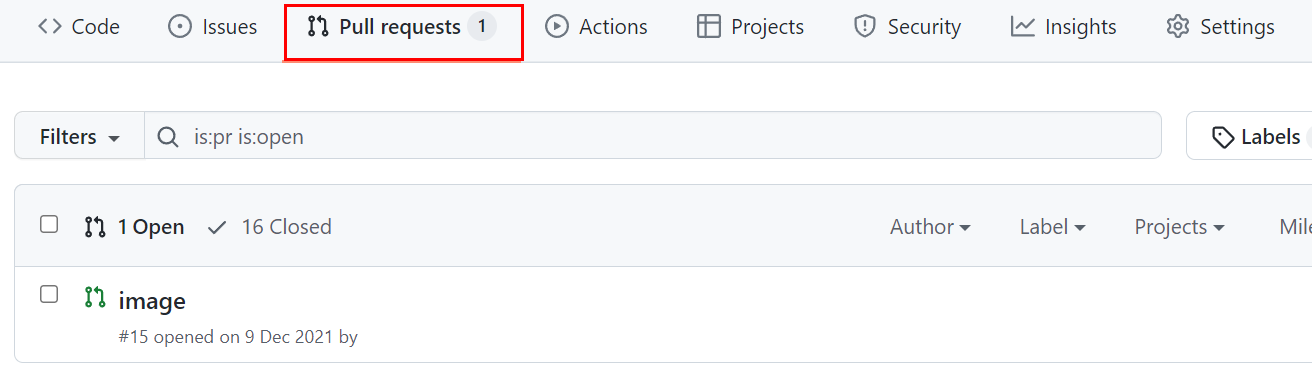1312x388 pixels.
Task: Click the magnifier icon in search box
Action: 169,137
